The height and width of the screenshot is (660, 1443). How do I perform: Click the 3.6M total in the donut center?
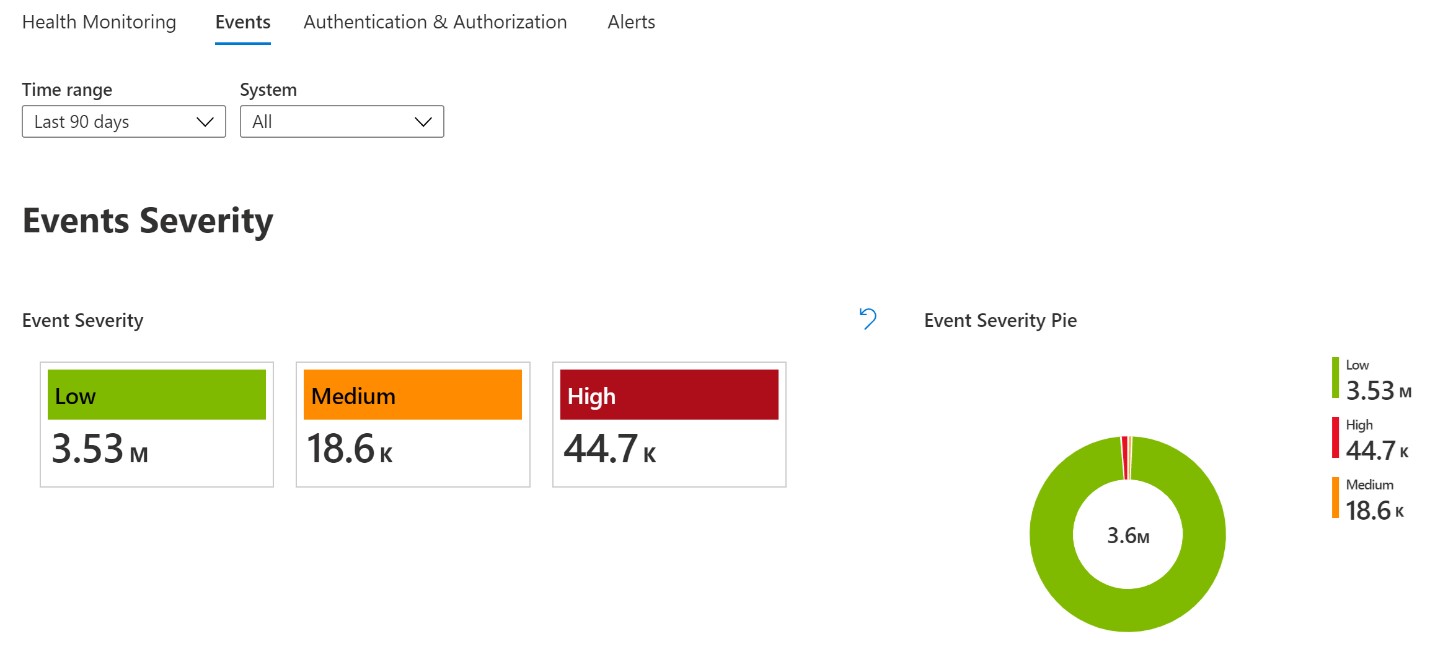(x=1128, y=535)
